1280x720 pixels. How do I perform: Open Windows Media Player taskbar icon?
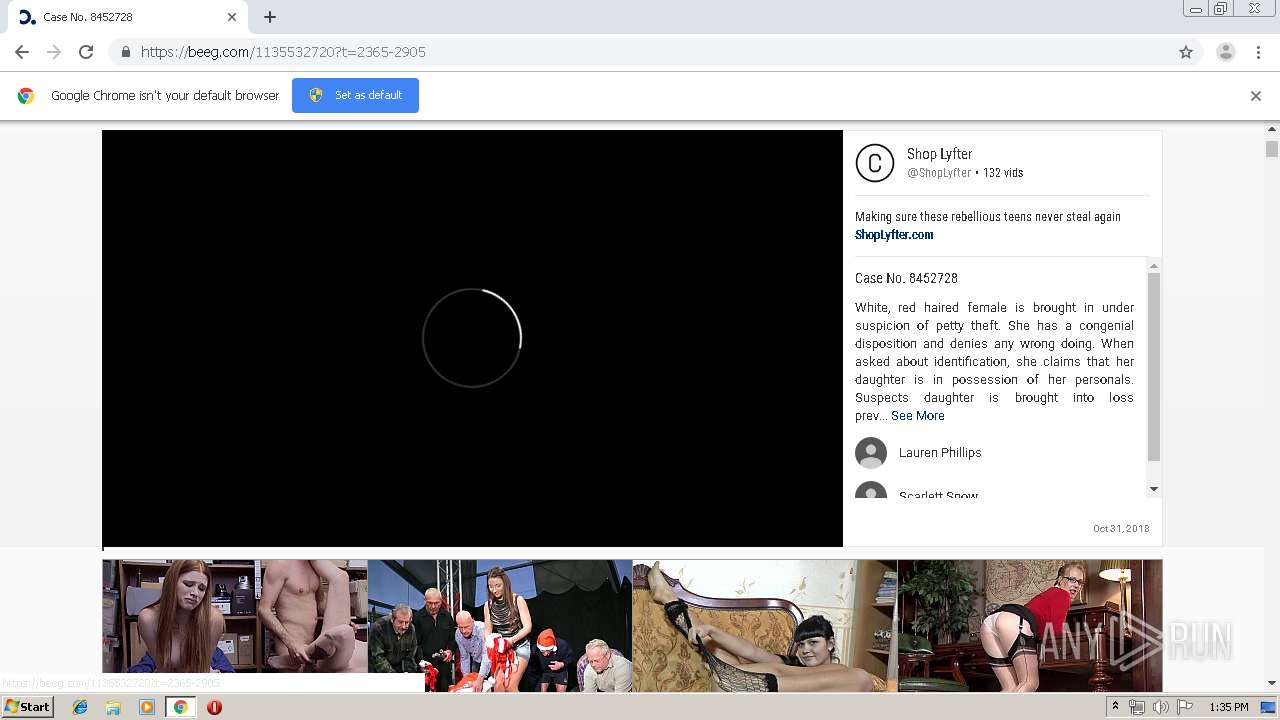pyautogui.click(x=147, y=707)
